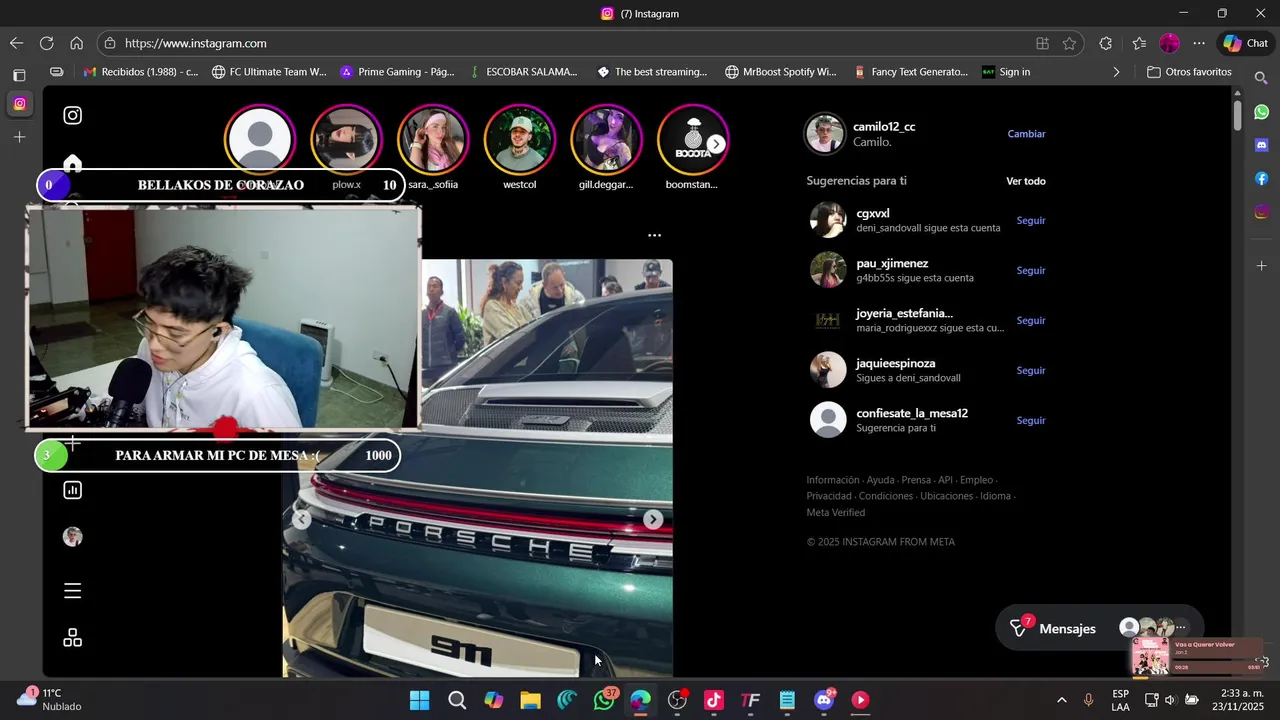Click Cambiar to switch accounts
This screenshot has width=1280, height=720.
[1026, 134]
